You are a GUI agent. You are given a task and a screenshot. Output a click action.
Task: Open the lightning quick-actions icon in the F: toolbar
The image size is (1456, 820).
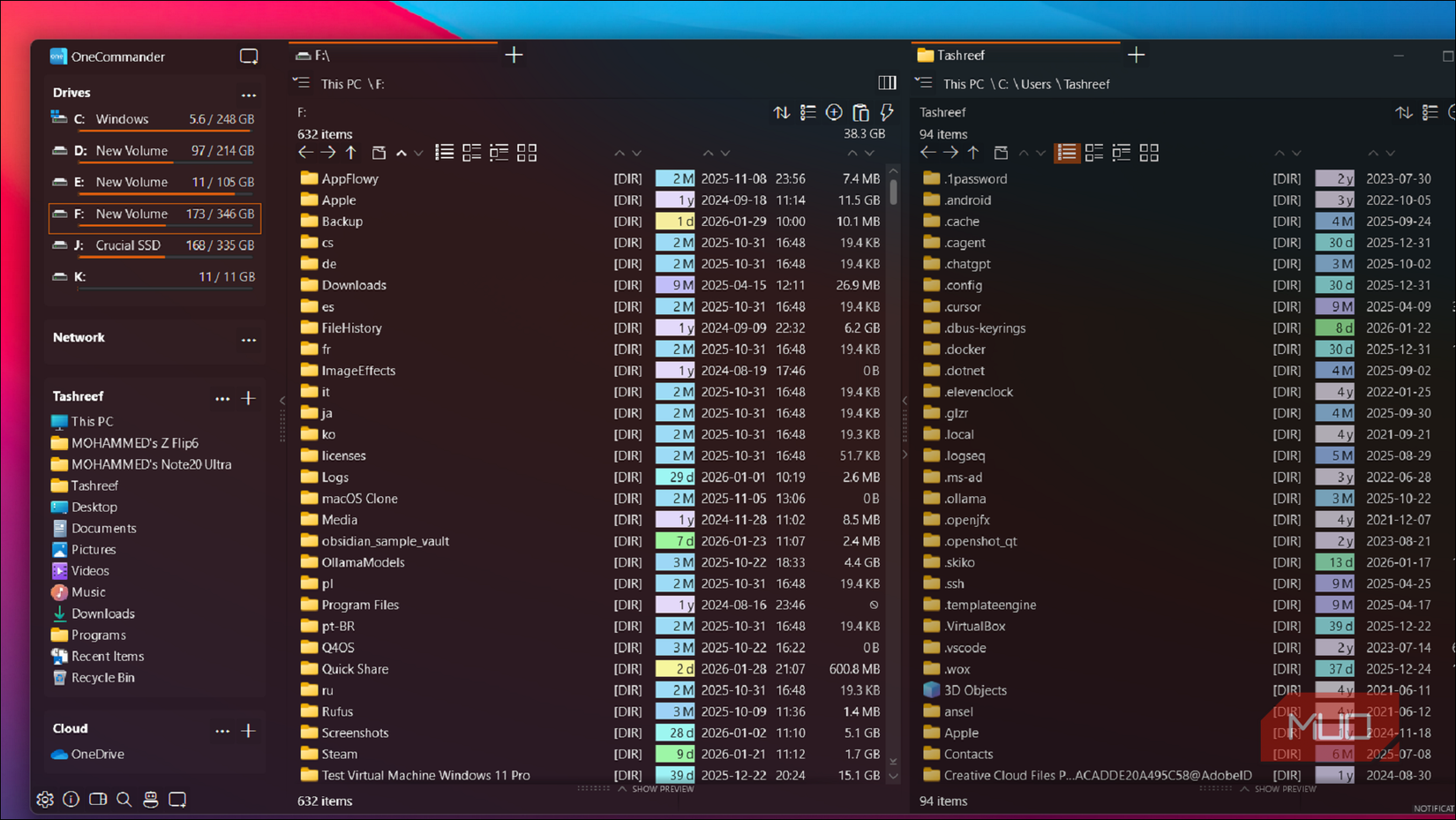(887, 113)
